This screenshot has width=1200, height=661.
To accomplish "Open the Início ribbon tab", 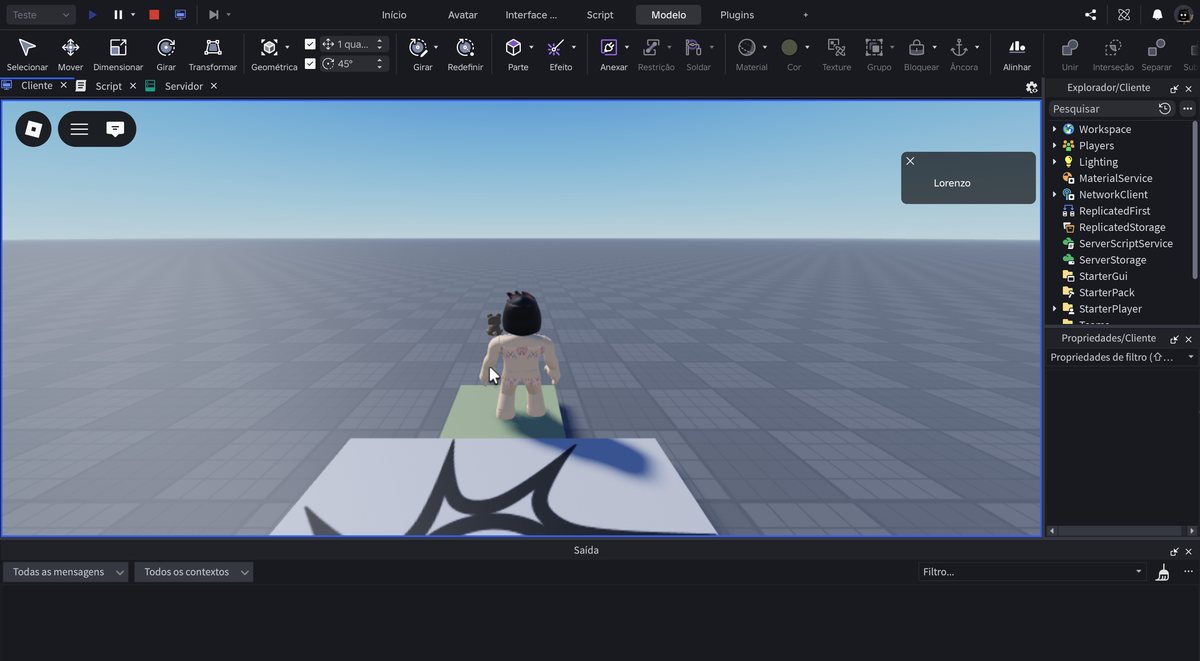I will (394, 15).
